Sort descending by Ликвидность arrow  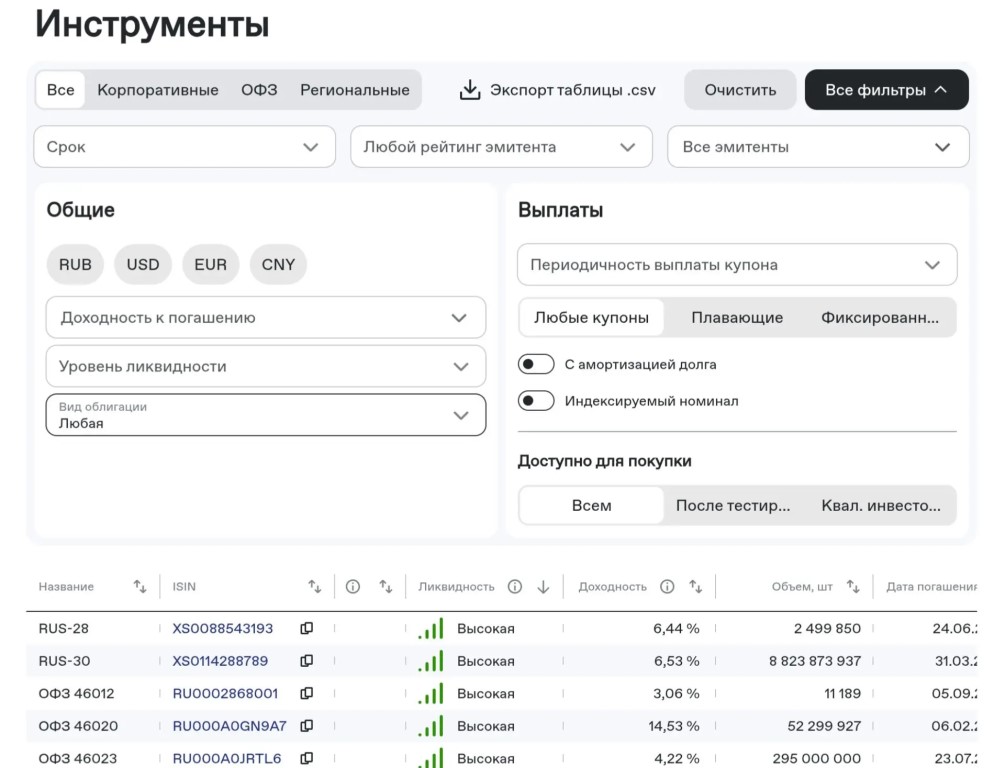click(544, 587)
